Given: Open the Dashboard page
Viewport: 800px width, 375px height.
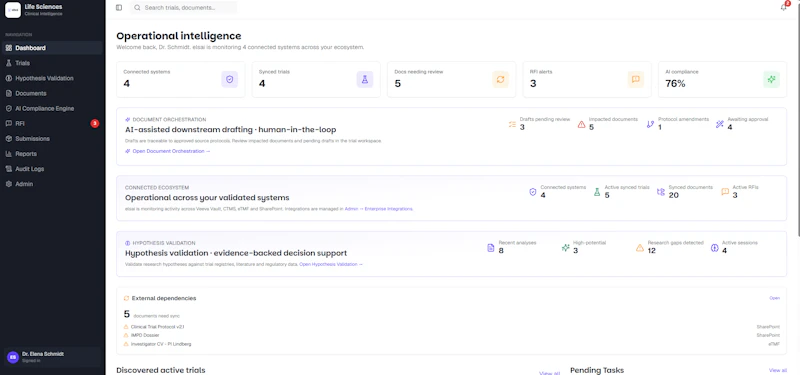Looking at the screenshot, I should [x=52, y=48].
